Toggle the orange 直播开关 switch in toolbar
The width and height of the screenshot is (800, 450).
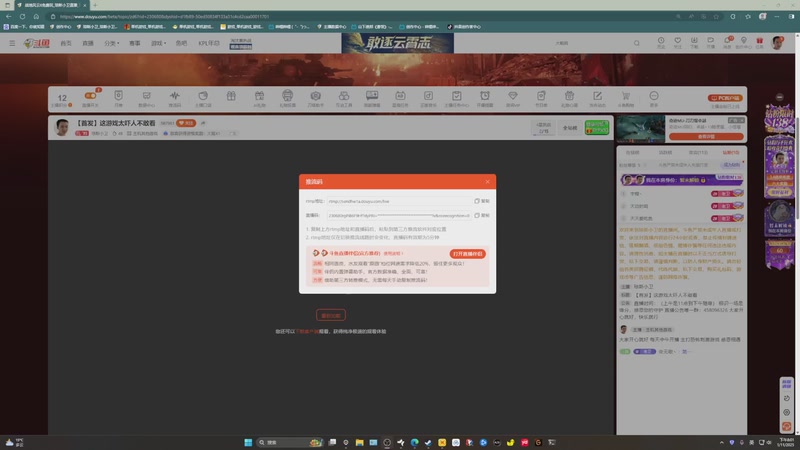[90, 97]
